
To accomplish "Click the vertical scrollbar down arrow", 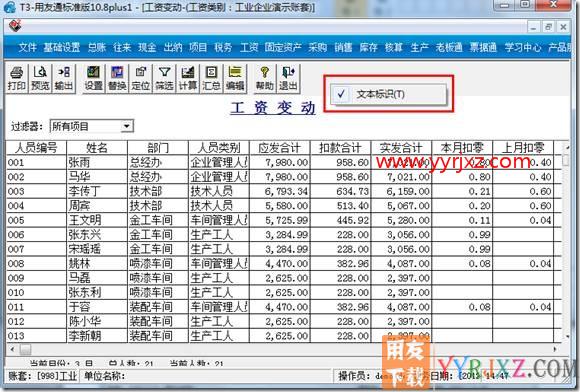I will pos(567,336).
